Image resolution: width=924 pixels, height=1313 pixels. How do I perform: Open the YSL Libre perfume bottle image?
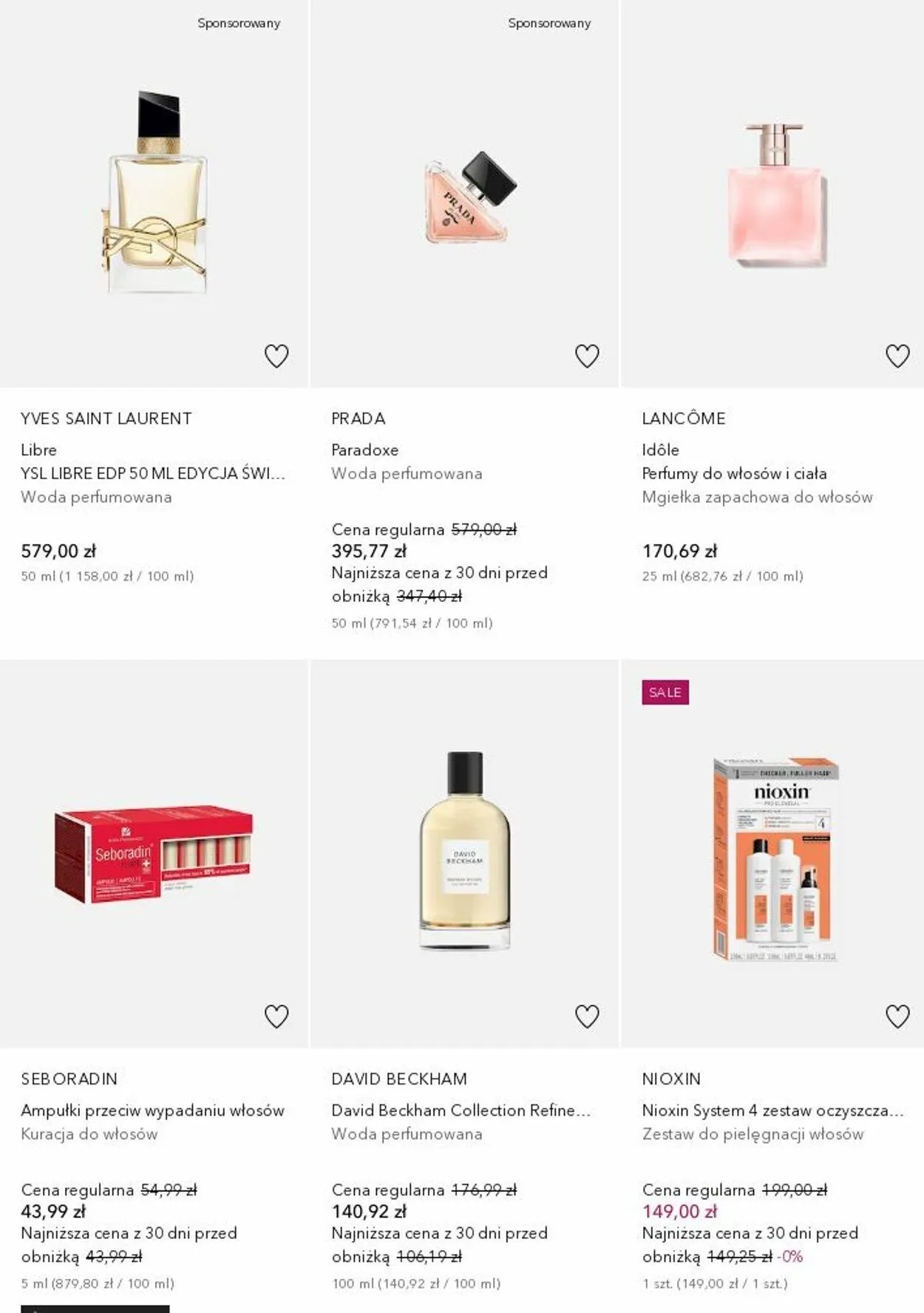coord(155,191)
